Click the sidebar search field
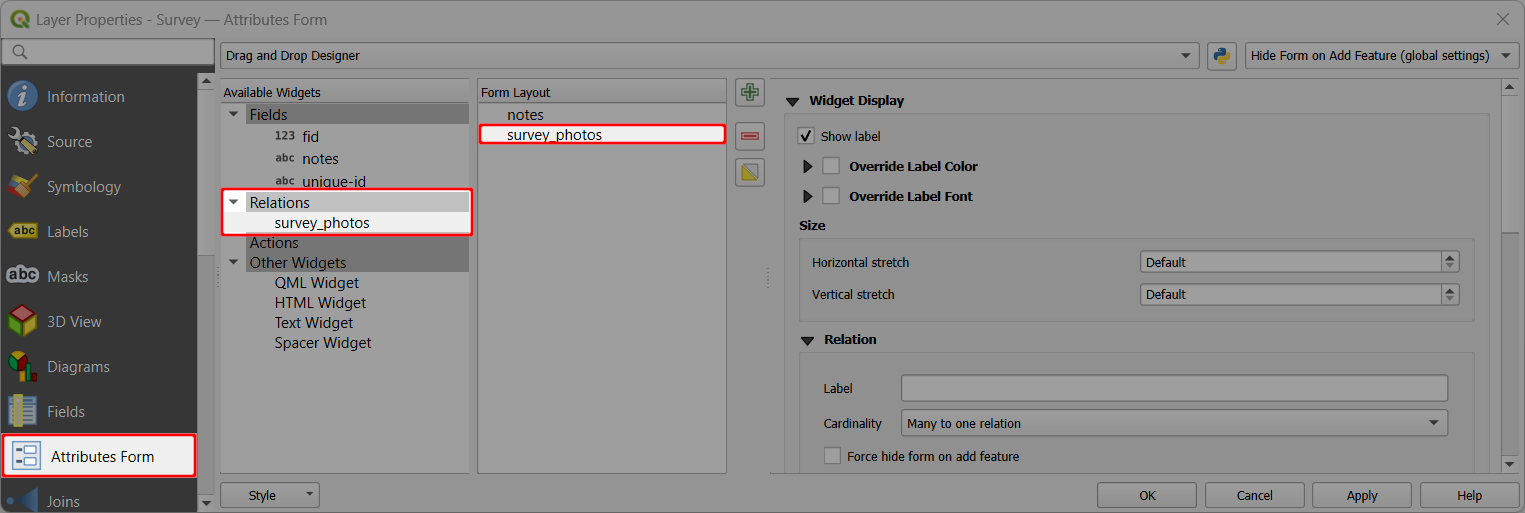 coord(108,52)
